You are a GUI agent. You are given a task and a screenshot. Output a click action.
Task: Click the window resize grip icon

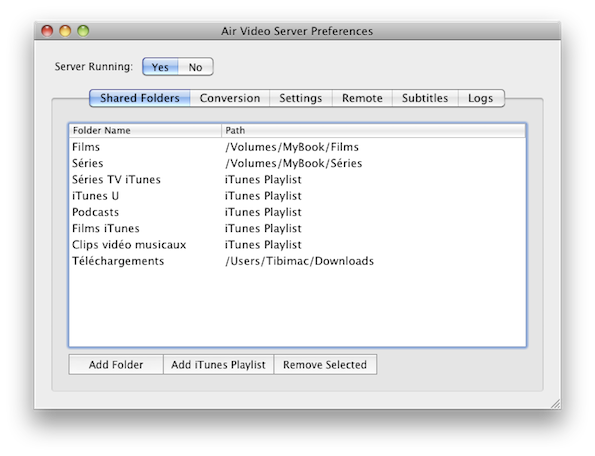pos(556,404)
